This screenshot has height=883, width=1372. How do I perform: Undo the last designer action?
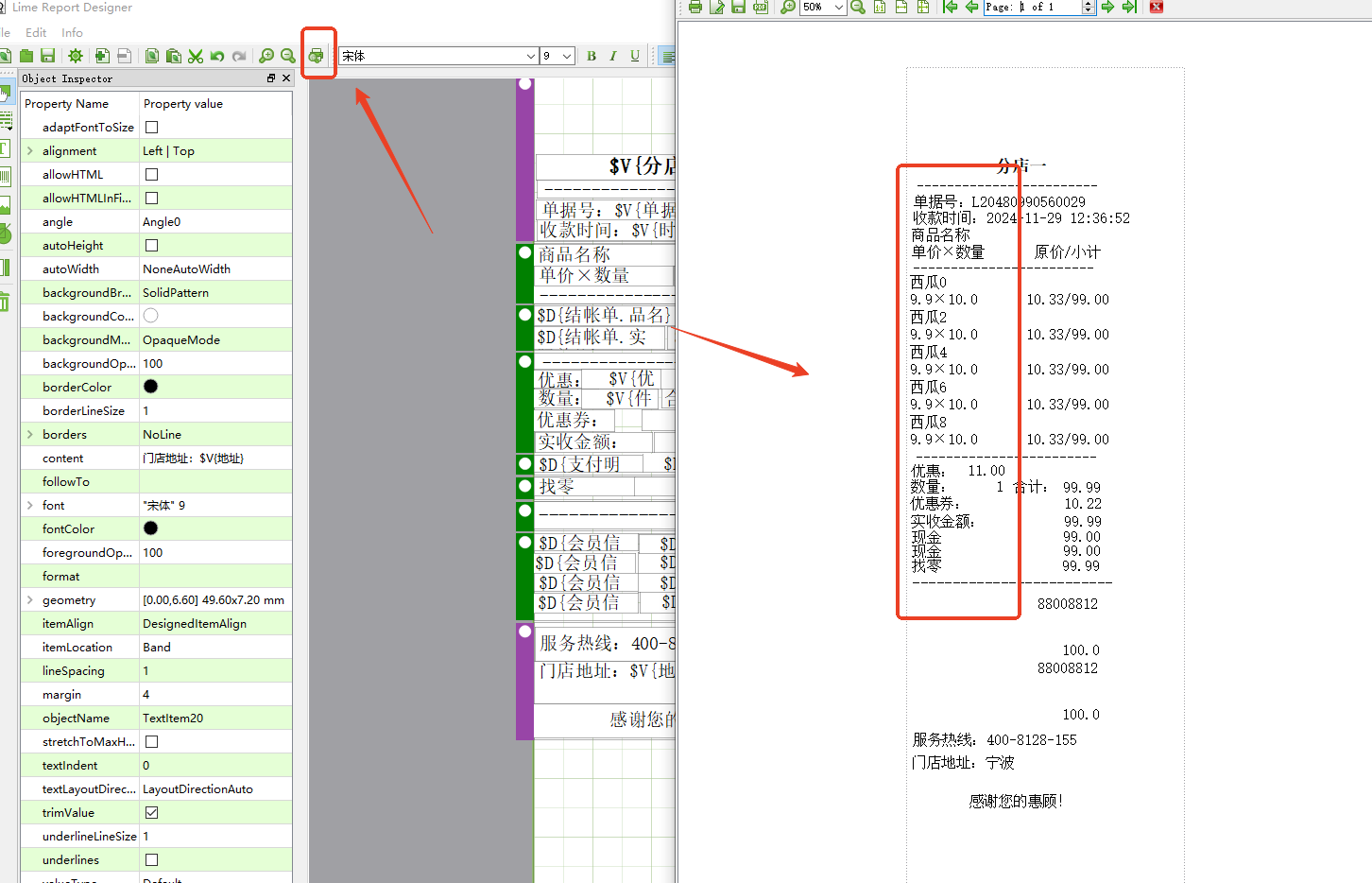click(217, 56)
